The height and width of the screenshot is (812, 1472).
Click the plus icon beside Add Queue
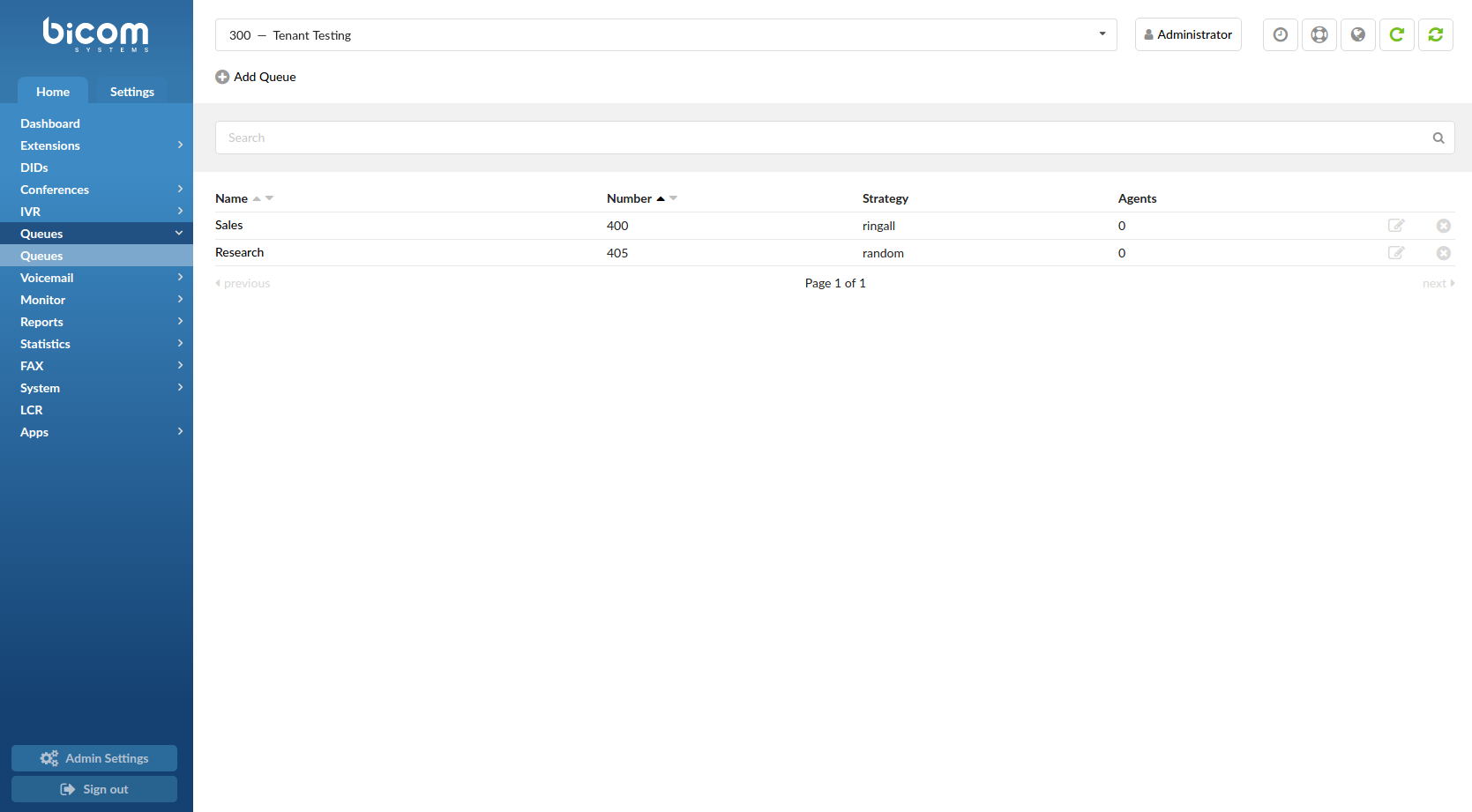click(x=222, y=78)
